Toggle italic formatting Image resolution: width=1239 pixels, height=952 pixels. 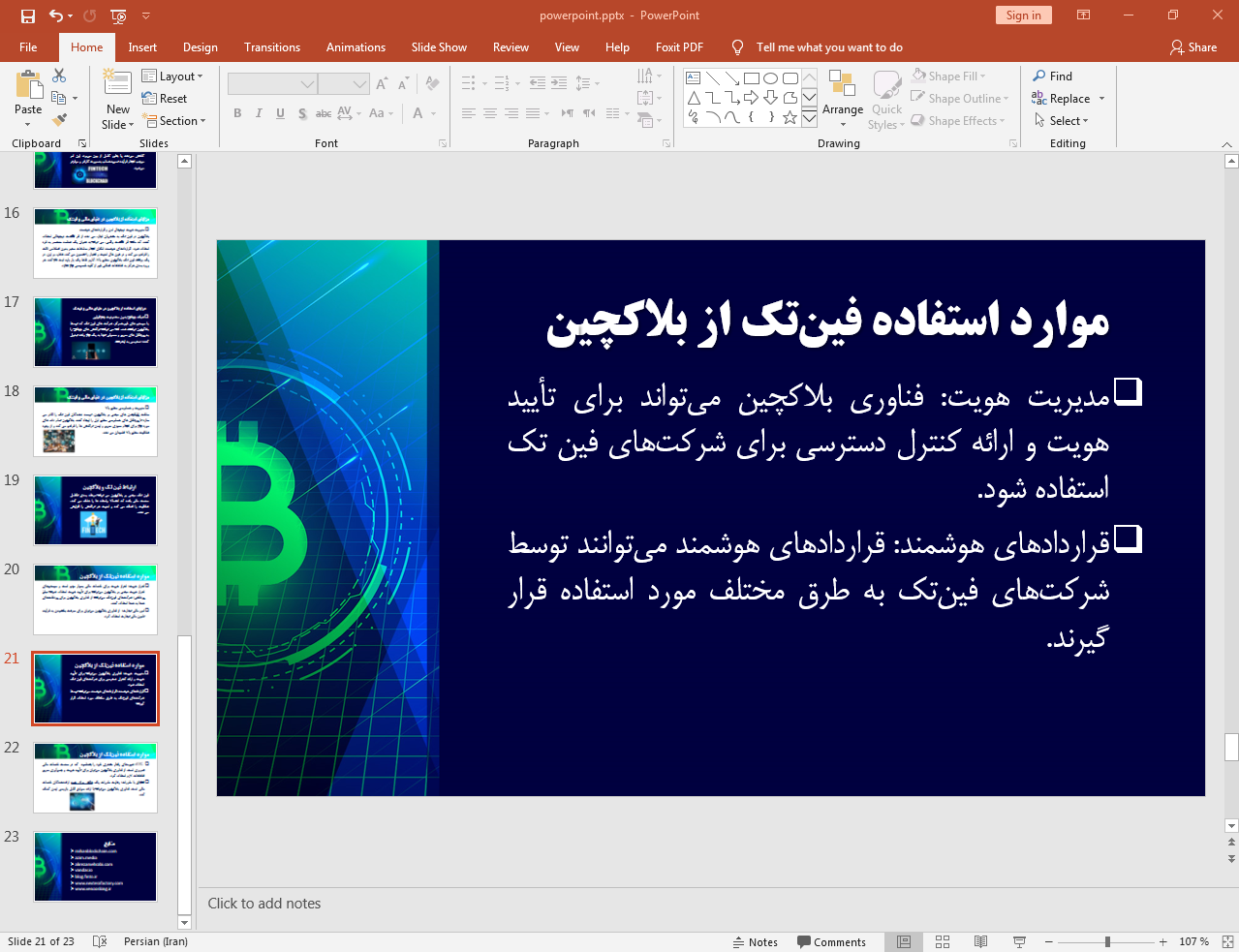click(x=259, y=113)
